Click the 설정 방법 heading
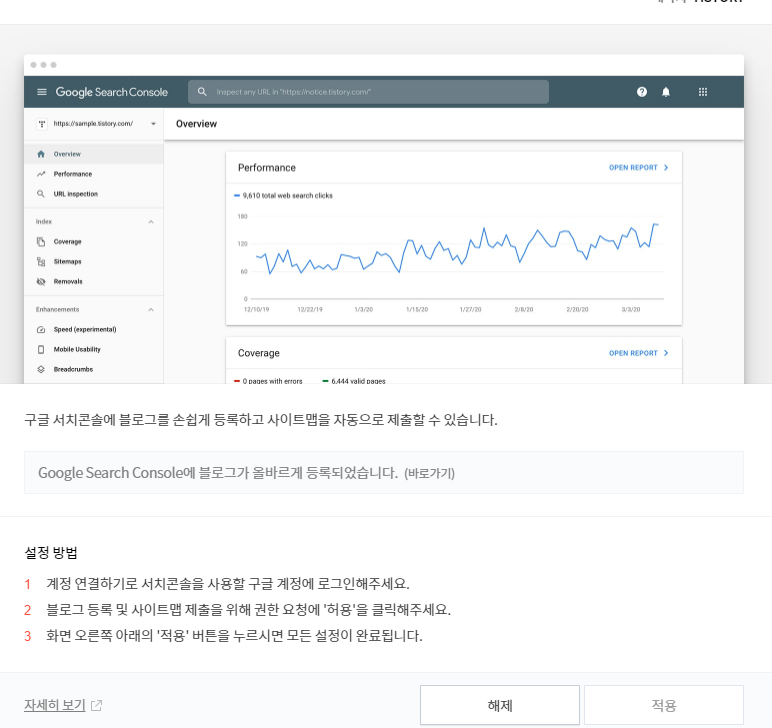This screenshot has width=772, height=728. click(51, 553)
